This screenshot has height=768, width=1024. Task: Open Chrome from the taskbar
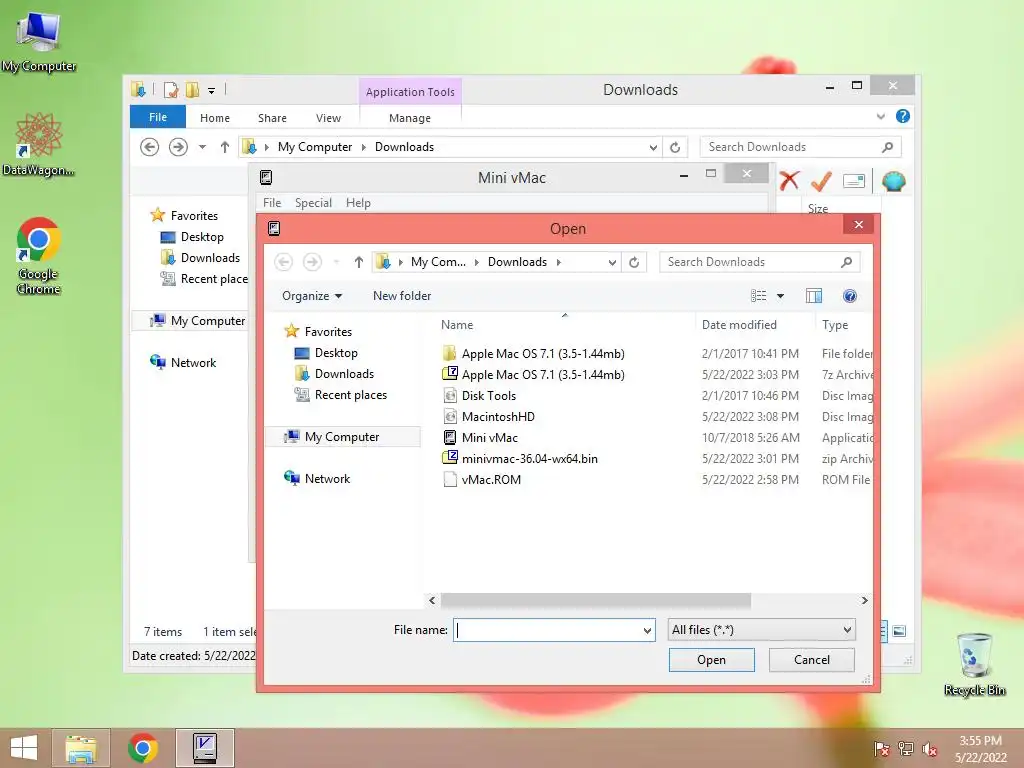tap(142, 748)
